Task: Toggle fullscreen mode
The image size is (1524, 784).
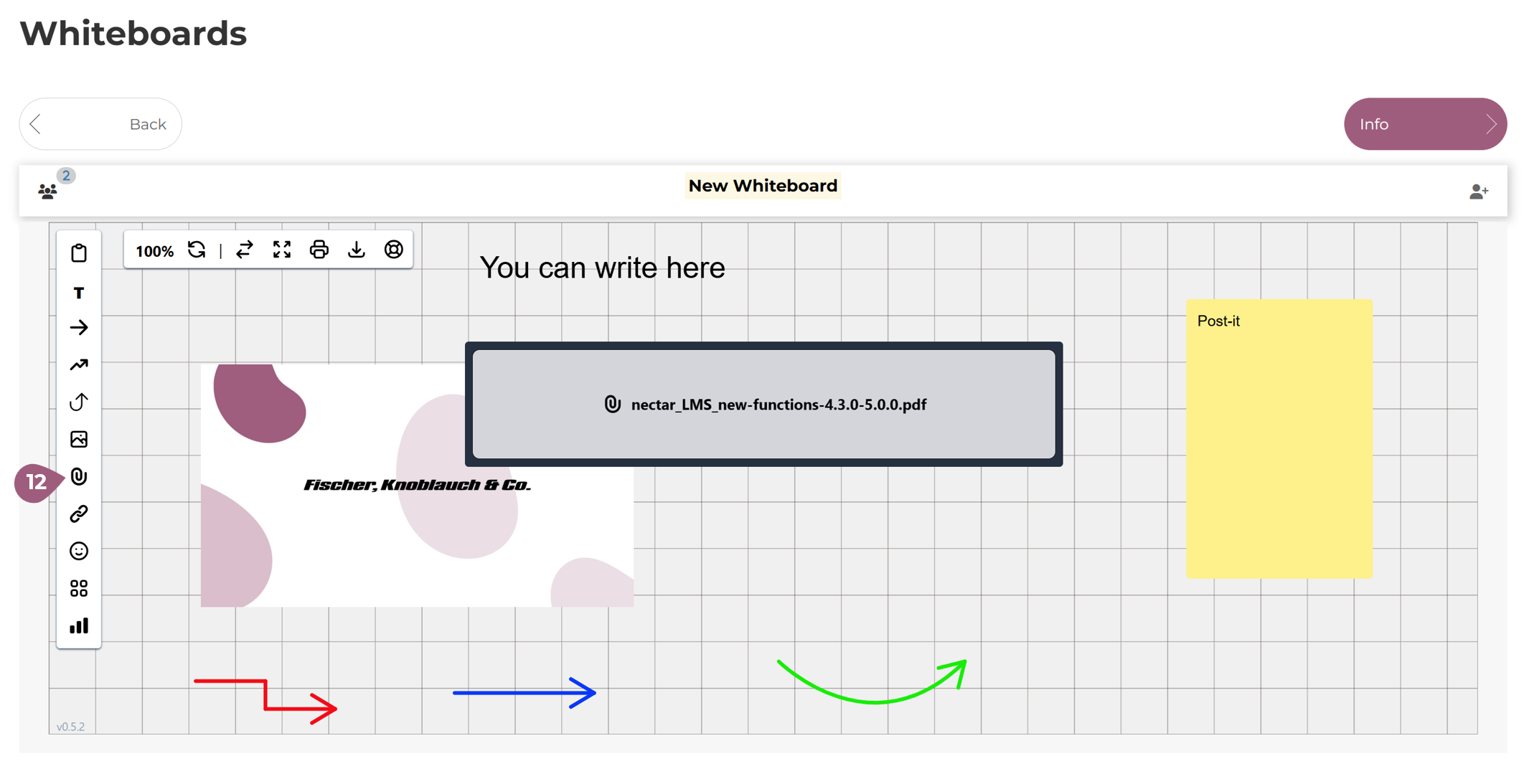Action: (x=282, y=250)
